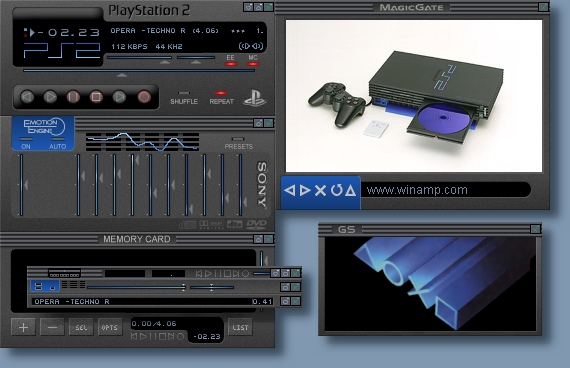Screen dimensions: 570x368
Task: Click the -02.23 time display in main player
Action: tap(69, 33)
